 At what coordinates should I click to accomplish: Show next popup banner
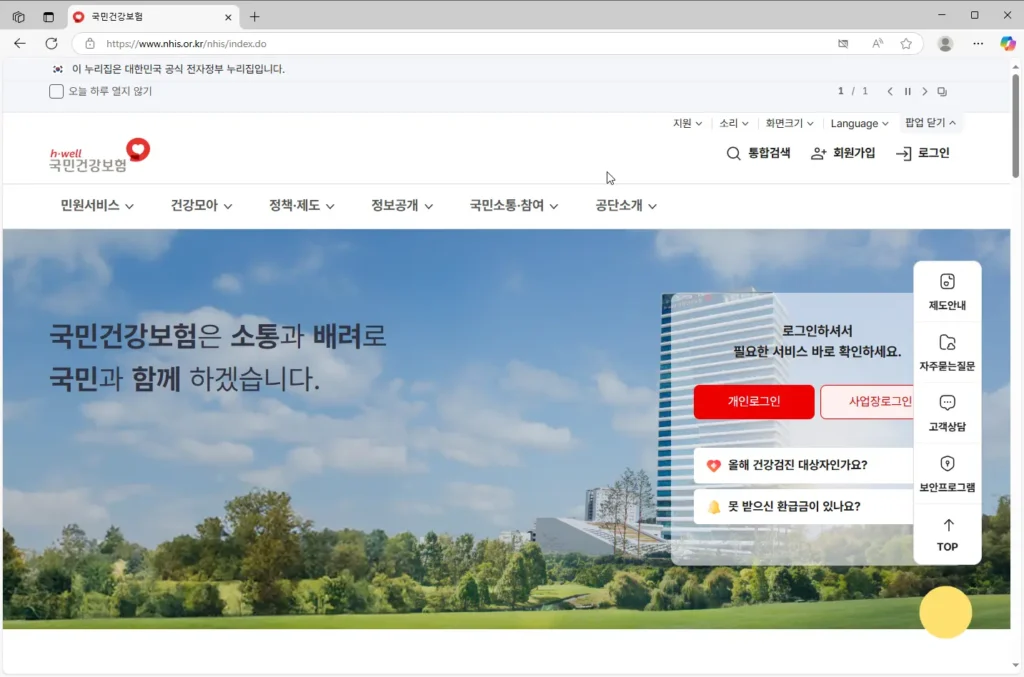(x=924, y=91)
